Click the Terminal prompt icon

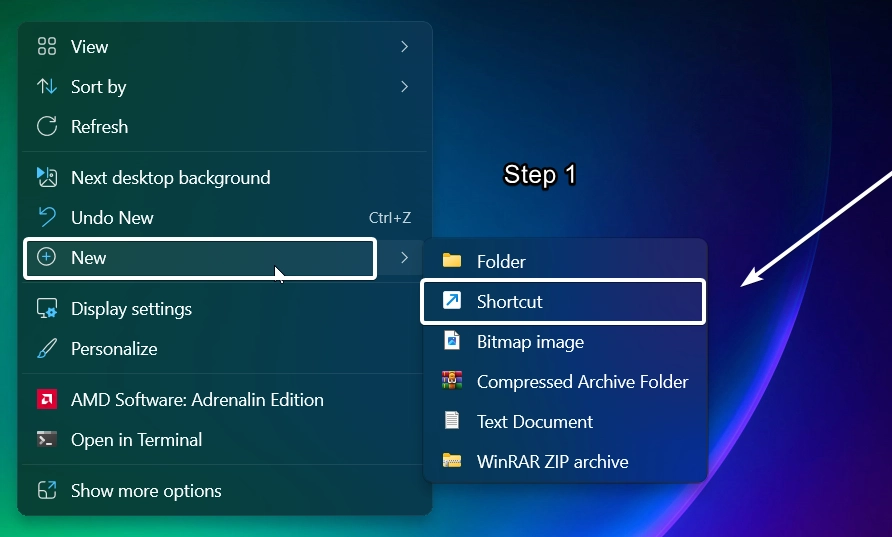47,439
